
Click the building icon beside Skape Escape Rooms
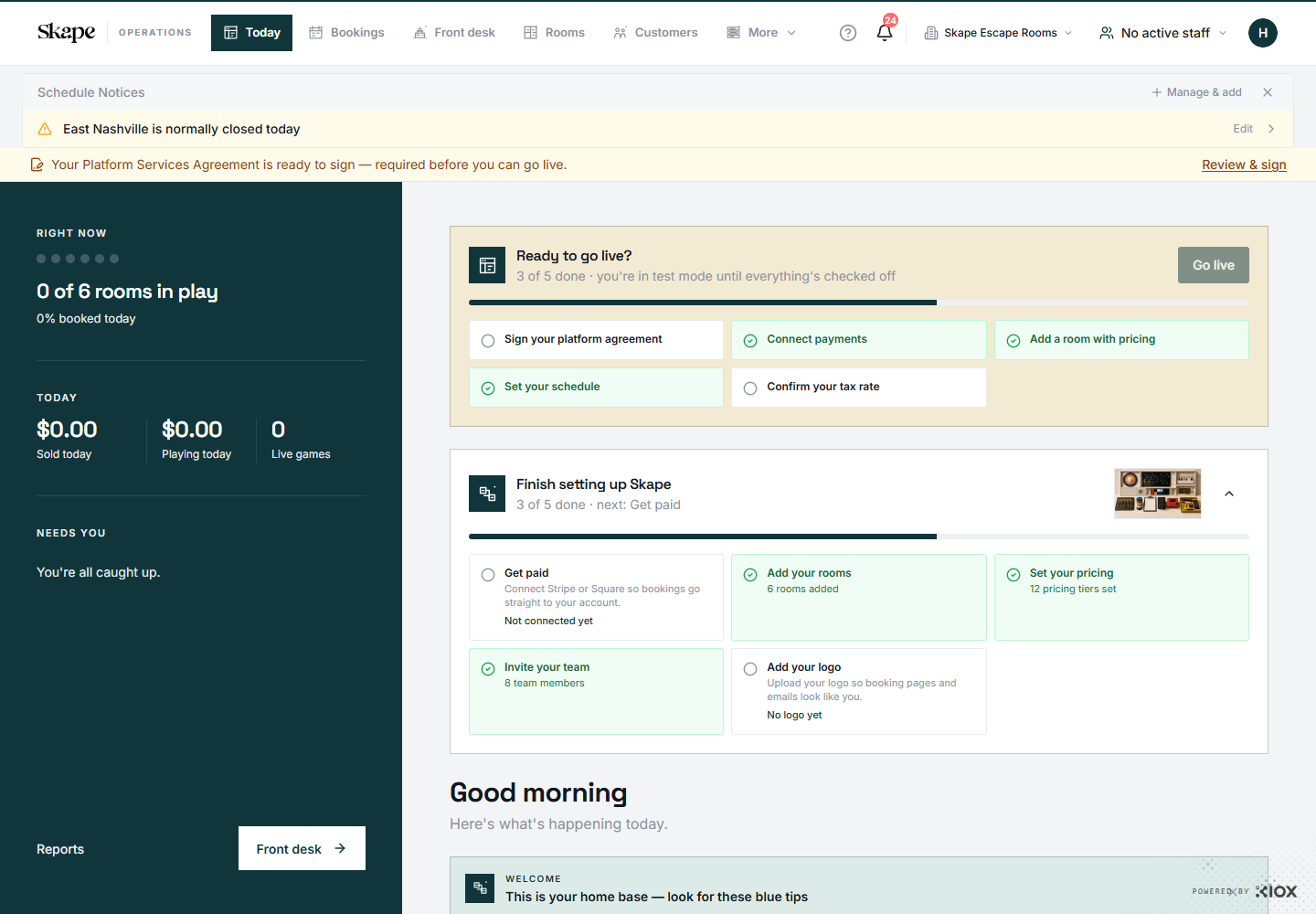[x=931, y=33]
